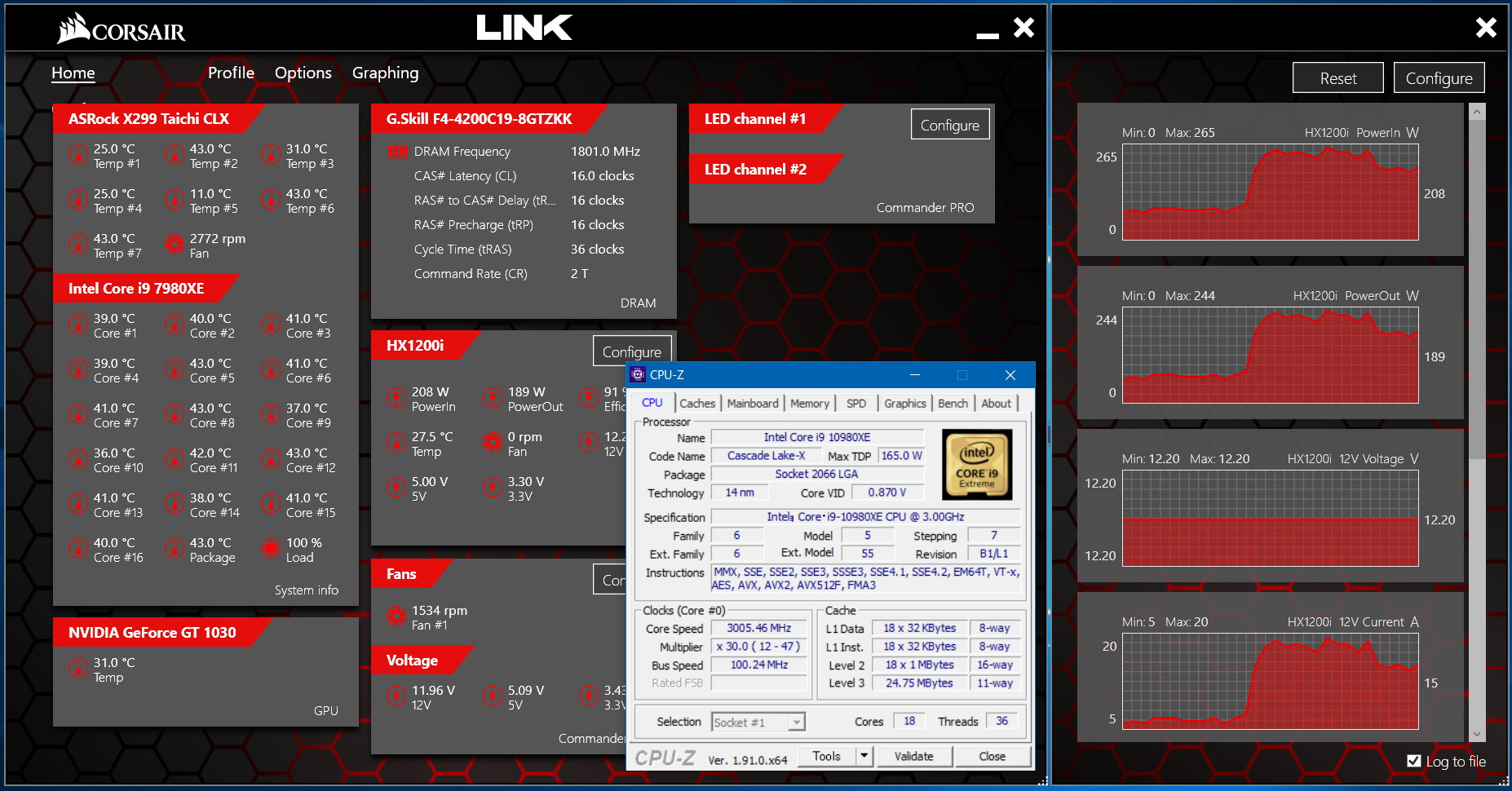1512x791 pixels.
Task: Click the HX1200i 3.30 V icon
Action: (x=493, y=488)
